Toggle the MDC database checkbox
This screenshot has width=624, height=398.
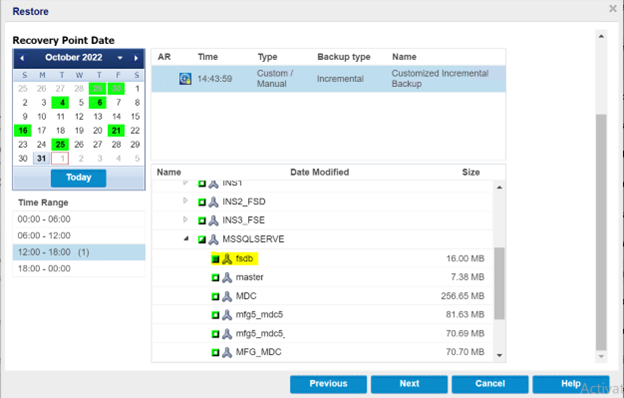pos(215,296)
